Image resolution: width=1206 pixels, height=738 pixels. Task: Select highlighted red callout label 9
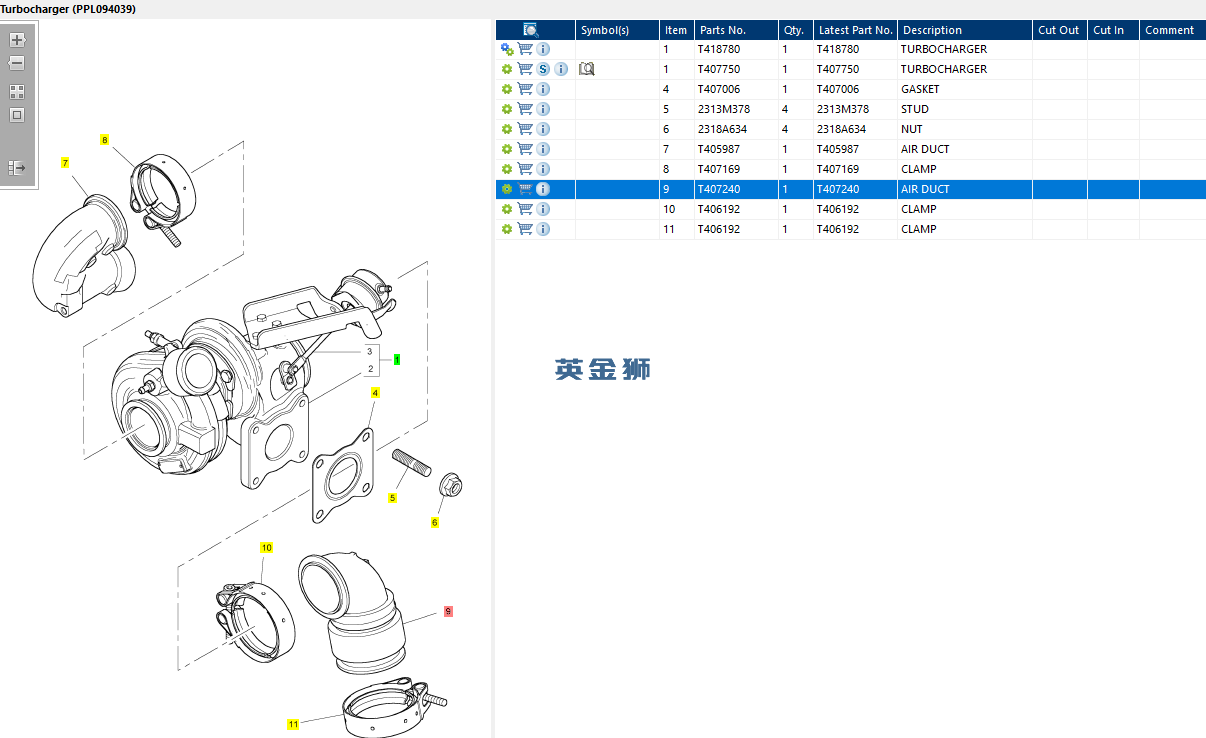(x=448, y=610)
